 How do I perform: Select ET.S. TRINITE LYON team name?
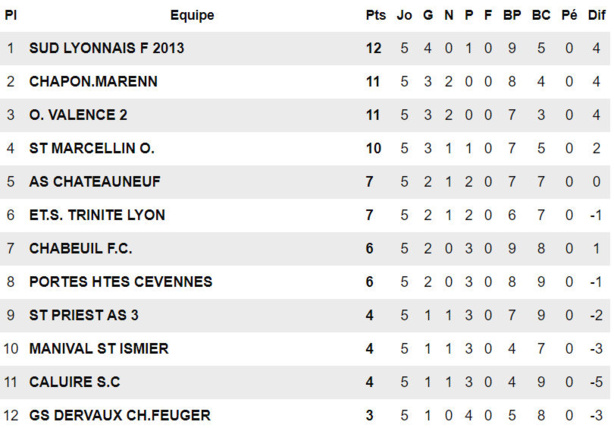coord(97,215)
